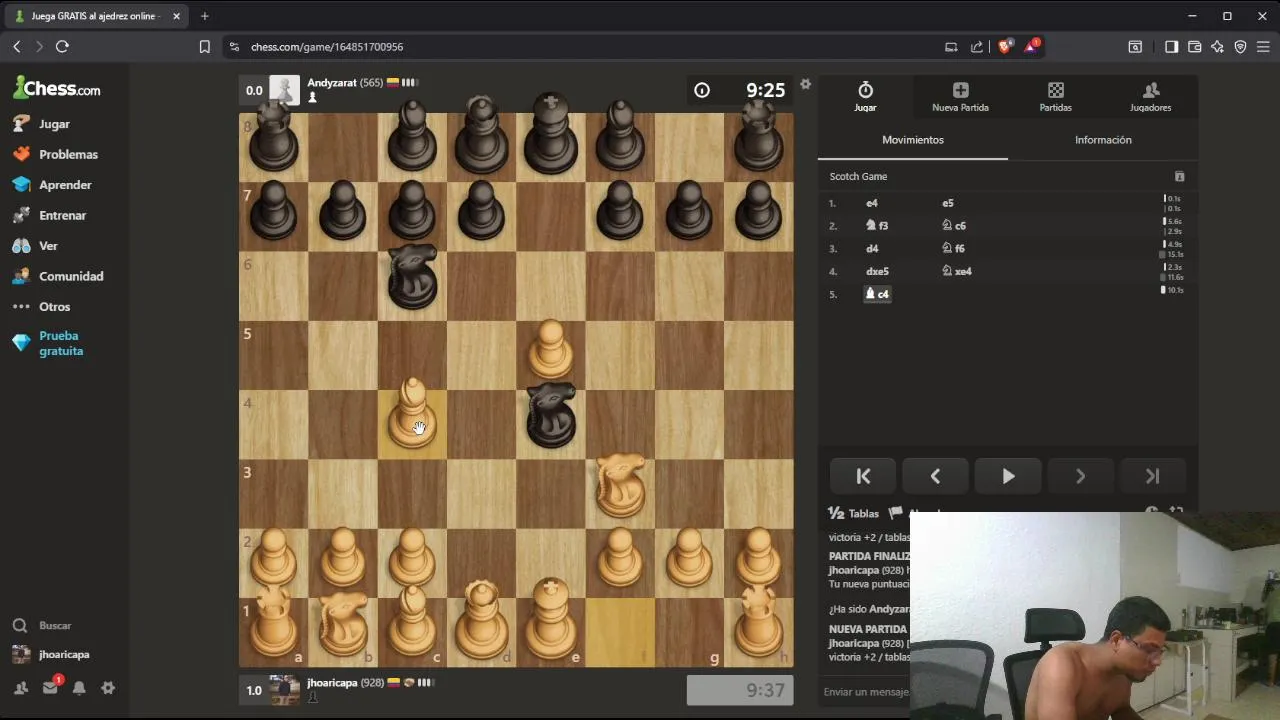Image resolution: width=1280 pixels, height=720 pixels.
Task: Go to next move arrow
Action: (1080, 477)
